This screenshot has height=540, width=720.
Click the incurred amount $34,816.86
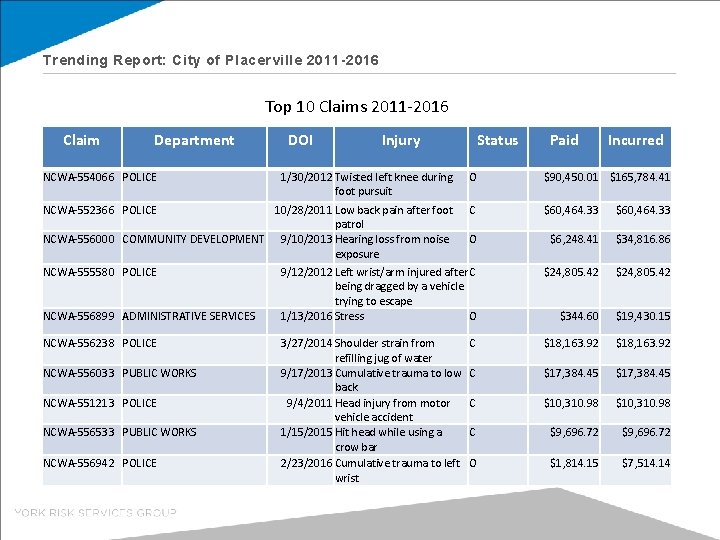643,239
